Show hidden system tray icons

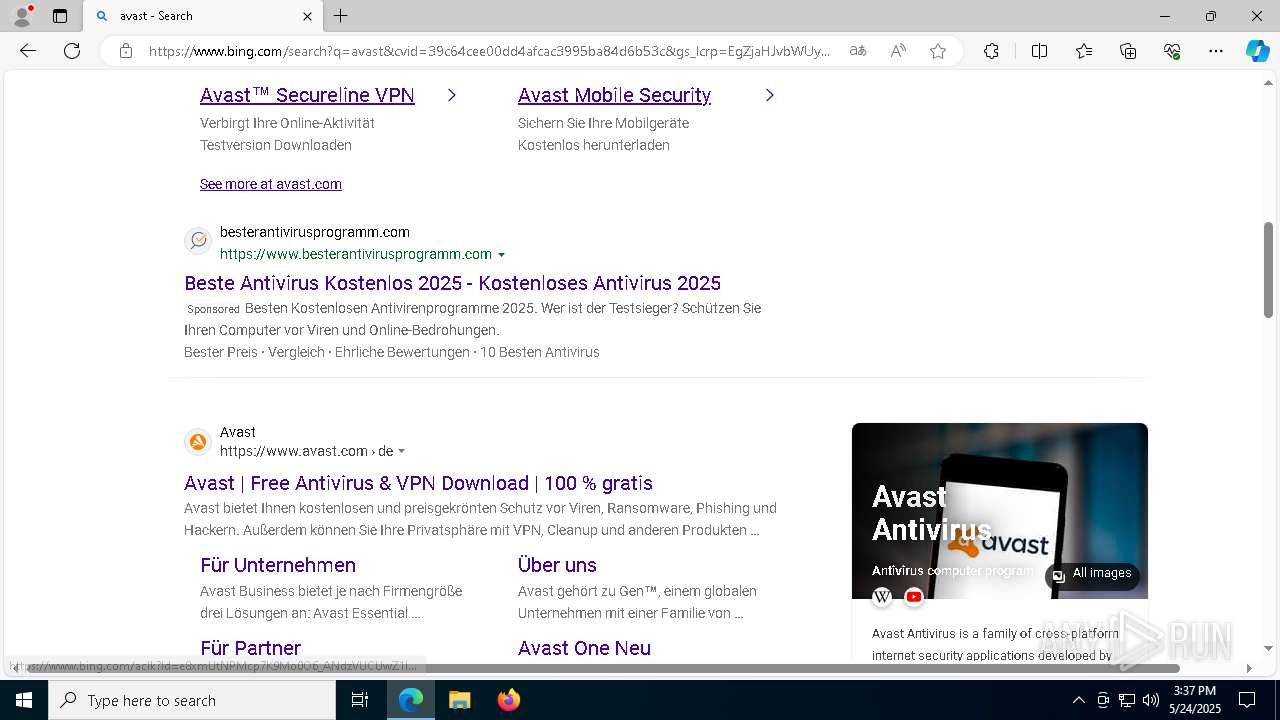(x=1078, y=700)
